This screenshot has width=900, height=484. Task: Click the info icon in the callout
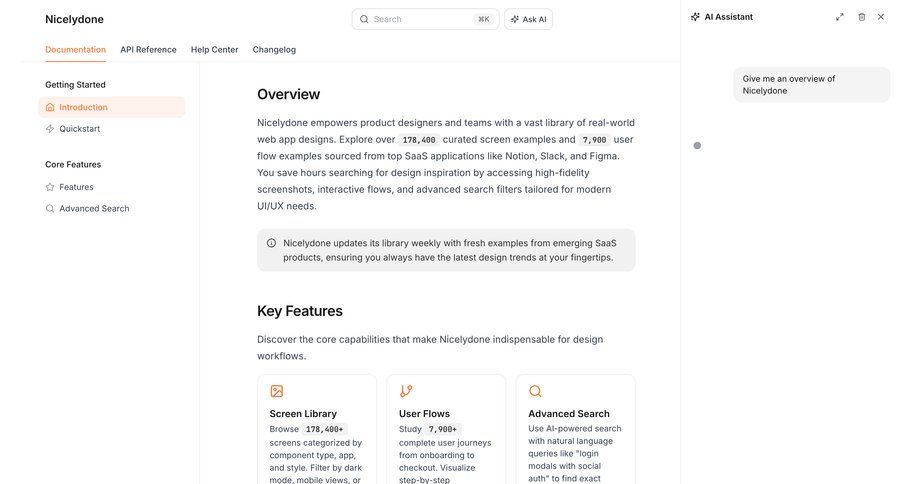271,243
